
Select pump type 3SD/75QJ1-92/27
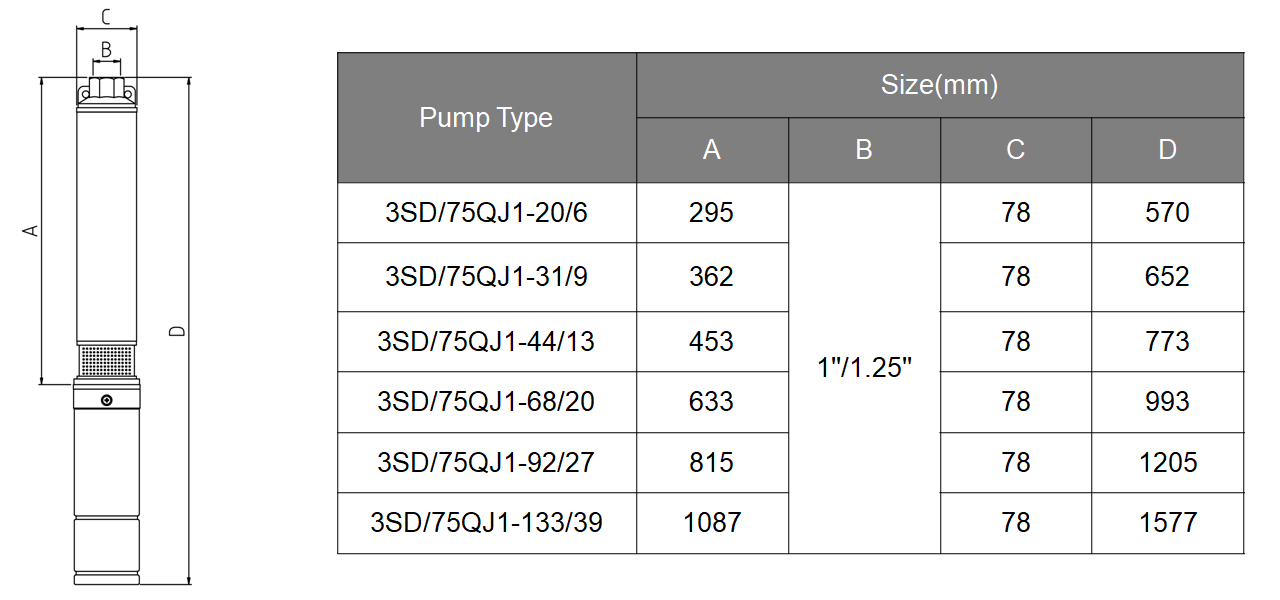coord(486,463)
